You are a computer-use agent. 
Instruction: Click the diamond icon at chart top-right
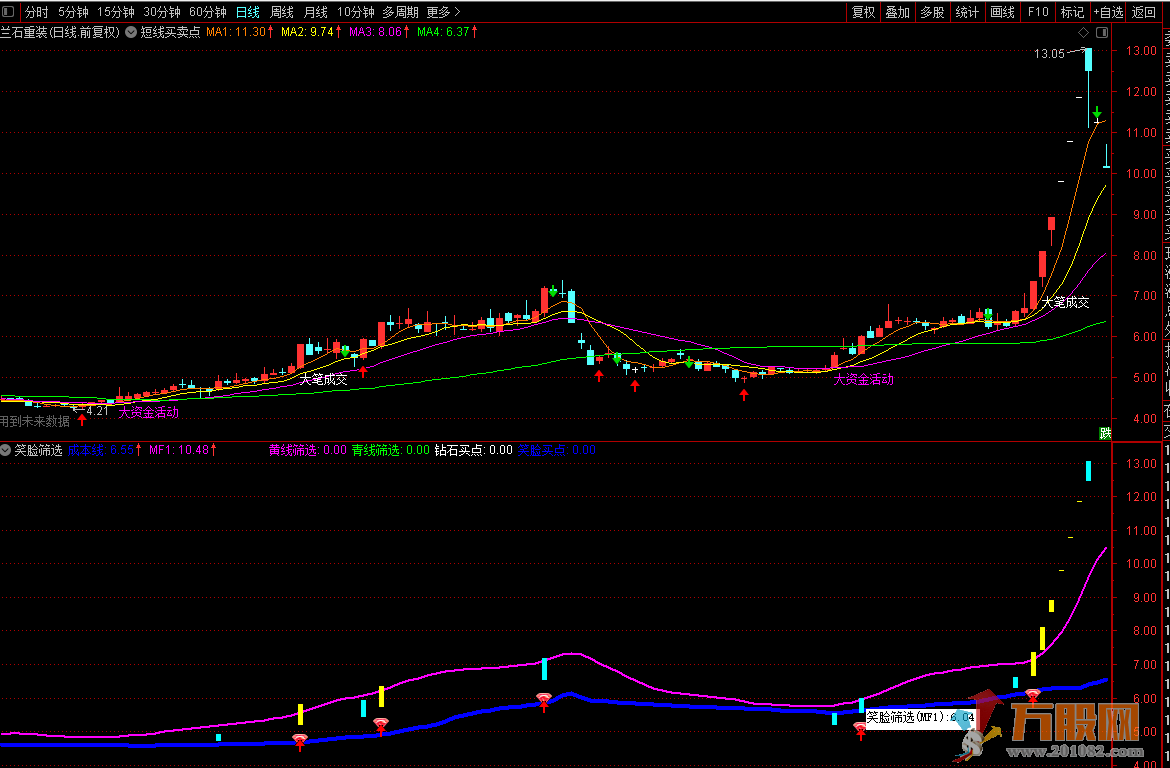pos(1083,32)
